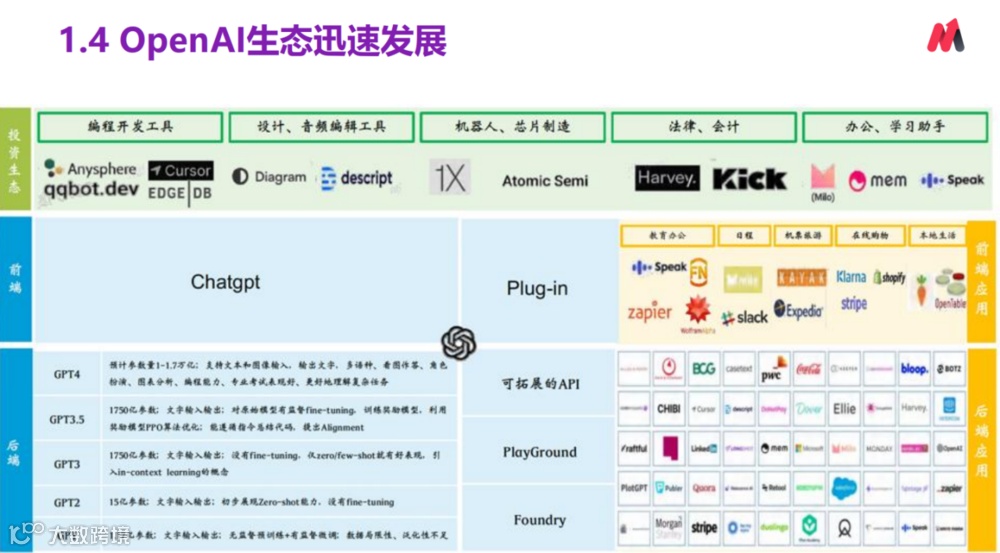The height and width of the screenshot is (553, 1000).
Task: Click the bloop. logo tile
Action: 913,369
